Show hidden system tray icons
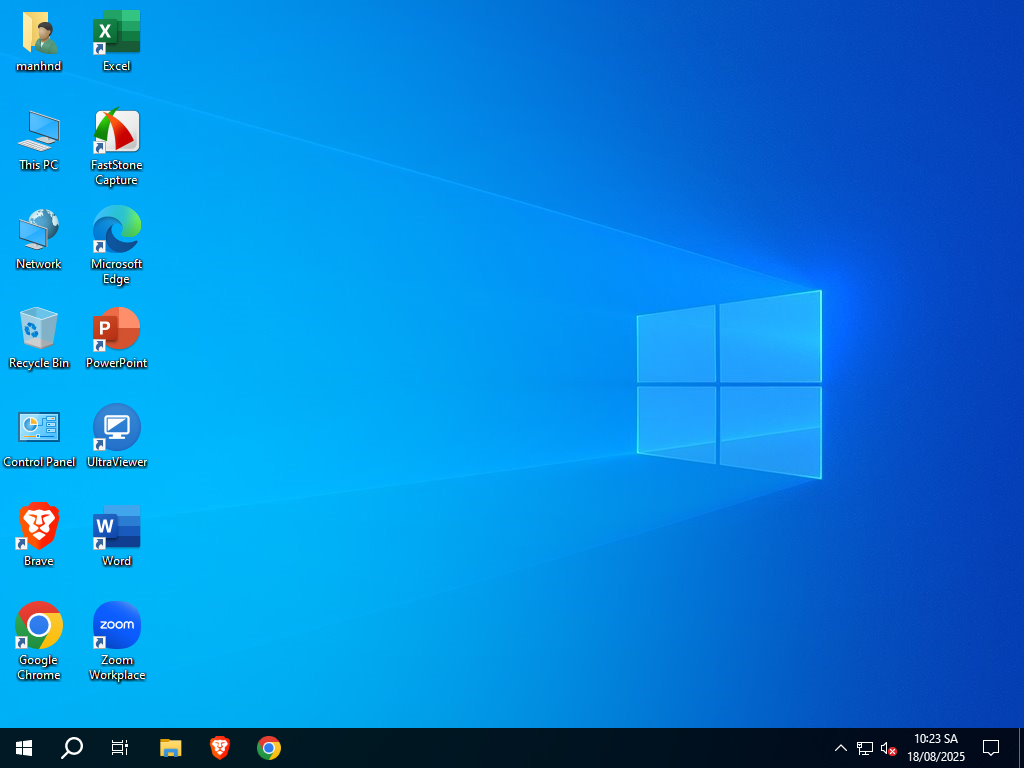 click(841, 747)
